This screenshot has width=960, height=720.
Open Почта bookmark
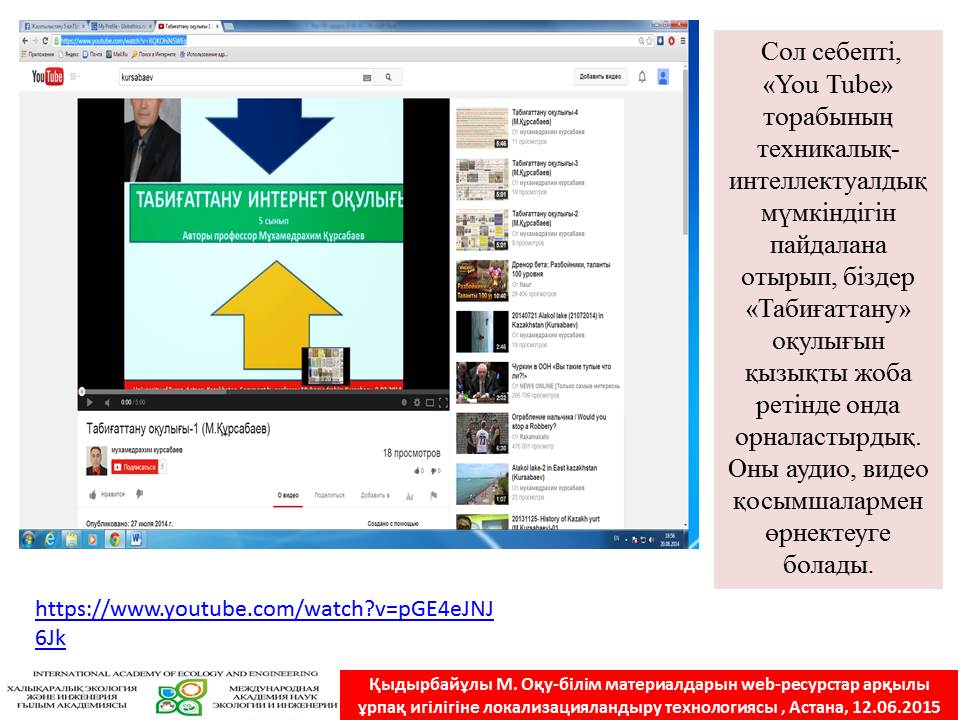[x=92, y=54]
